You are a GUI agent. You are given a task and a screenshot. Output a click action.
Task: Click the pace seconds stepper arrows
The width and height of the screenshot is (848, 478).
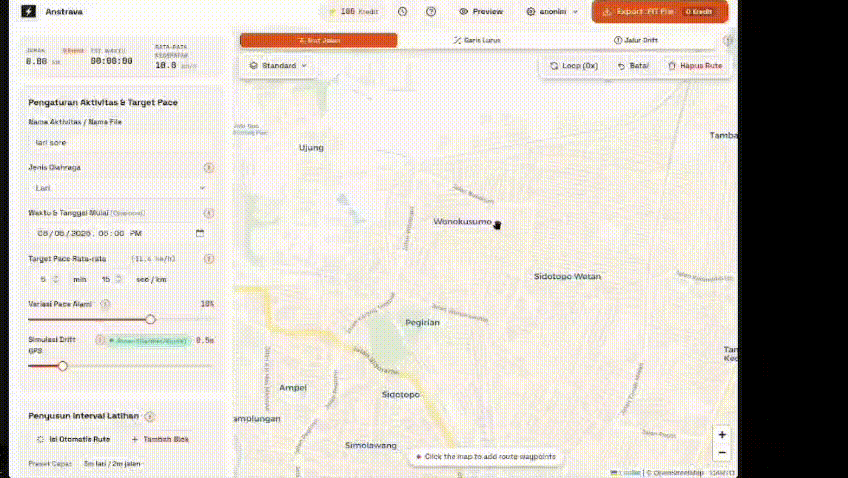tap(118, 279)
